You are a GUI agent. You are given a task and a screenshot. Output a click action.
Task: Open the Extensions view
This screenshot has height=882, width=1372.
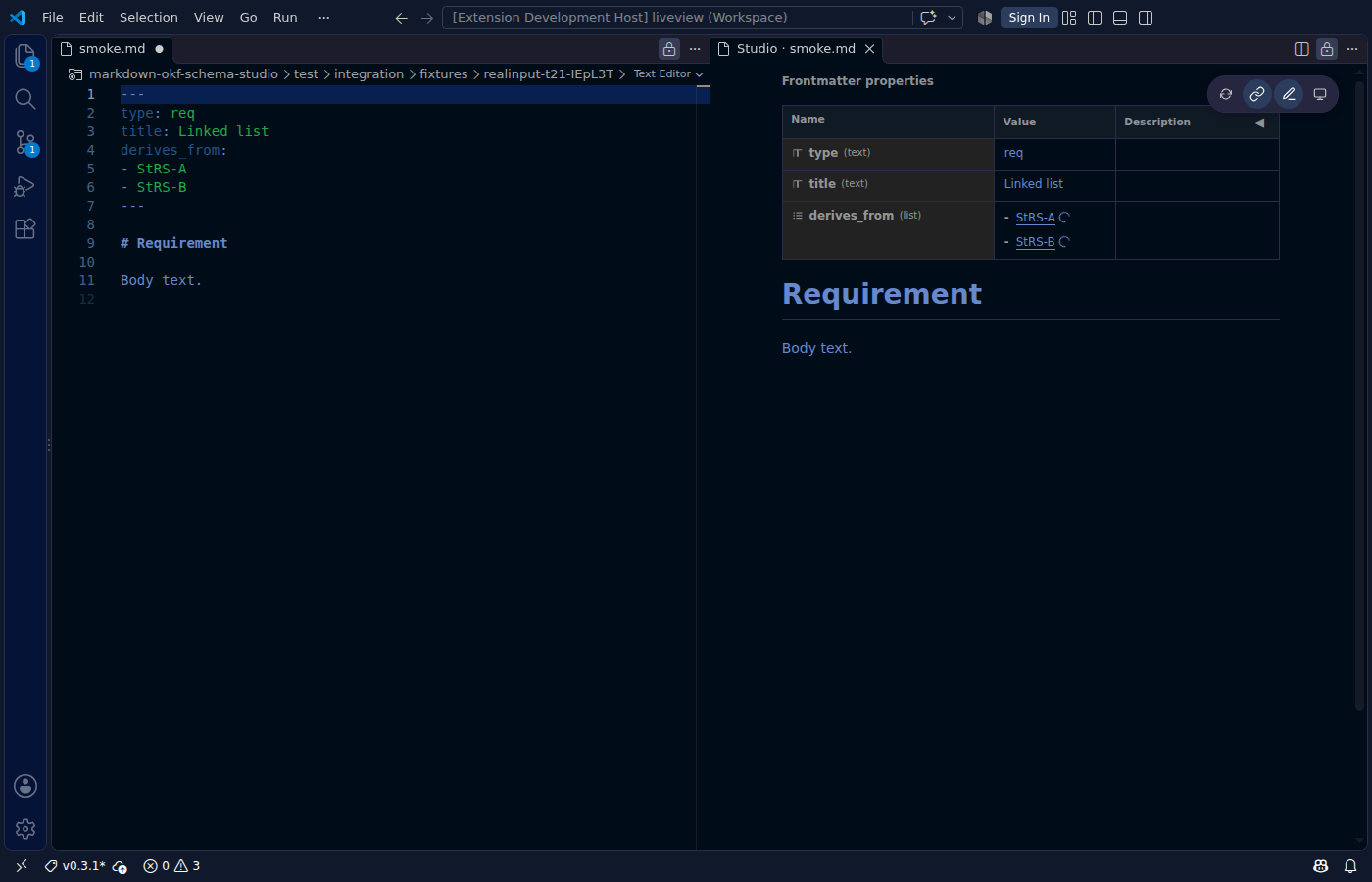point(25,228)
